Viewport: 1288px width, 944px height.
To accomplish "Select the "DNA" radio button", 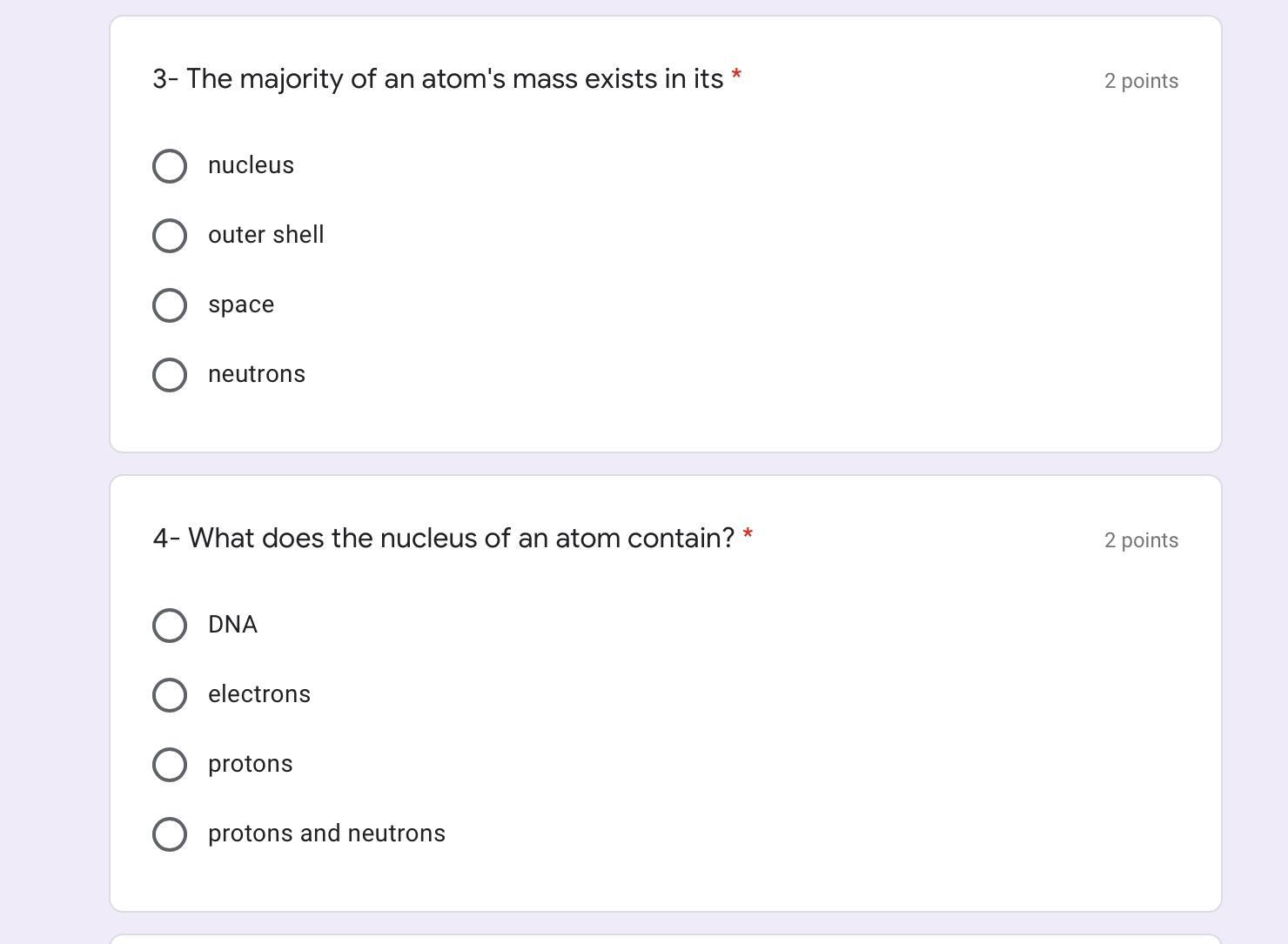I will (170, 626).
